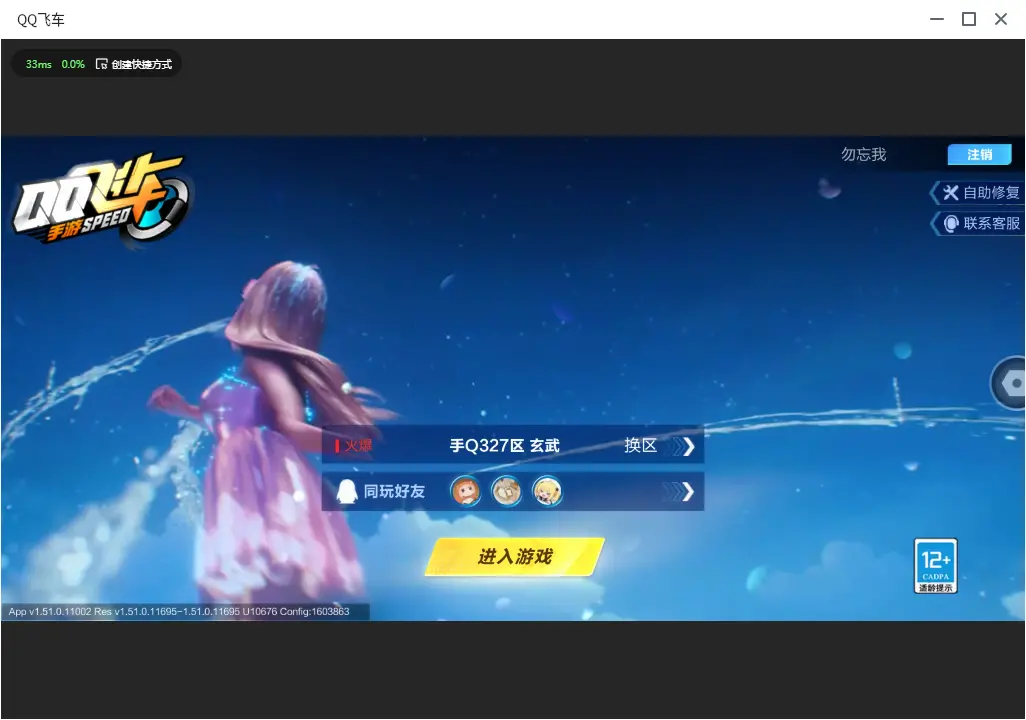
Task: Click the 0.0% packet loss indicator
Action: [73, 64]
